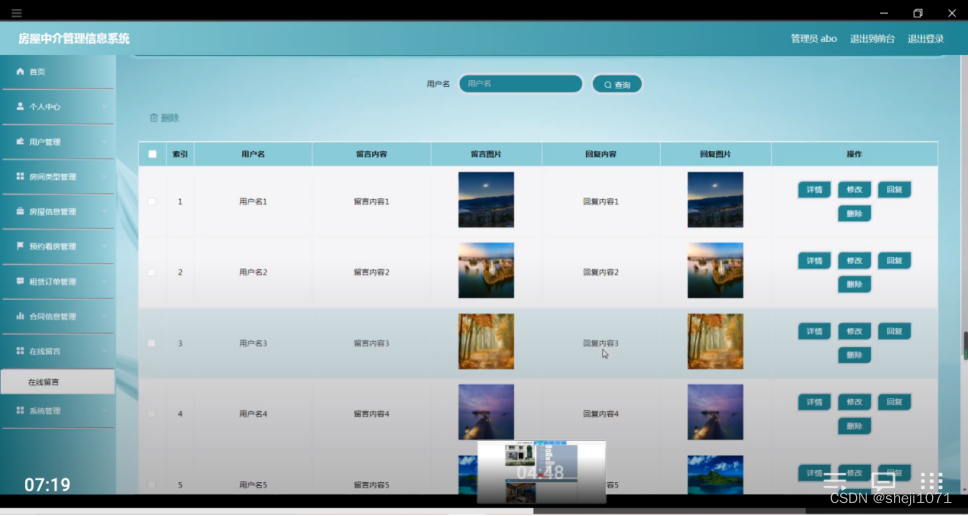Open the 回复图片 thumbnail for 用户名2

716,270
